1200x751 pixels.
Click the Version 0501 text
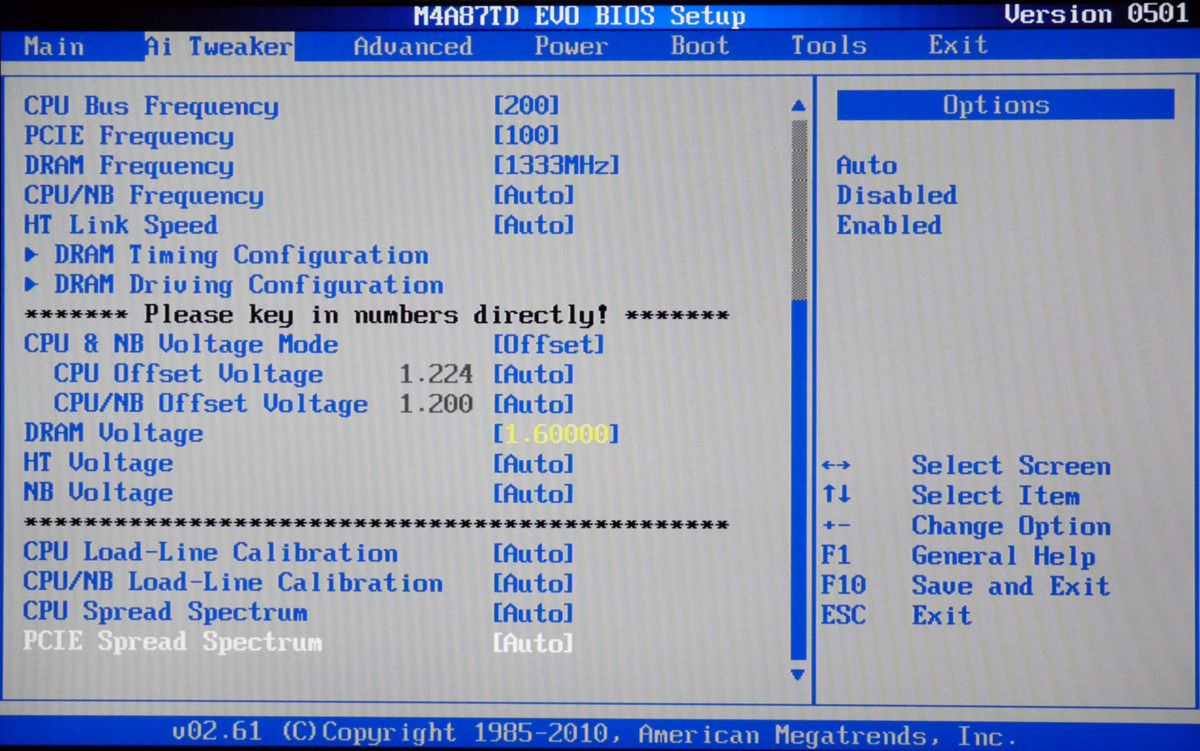tap(1095, 15)
